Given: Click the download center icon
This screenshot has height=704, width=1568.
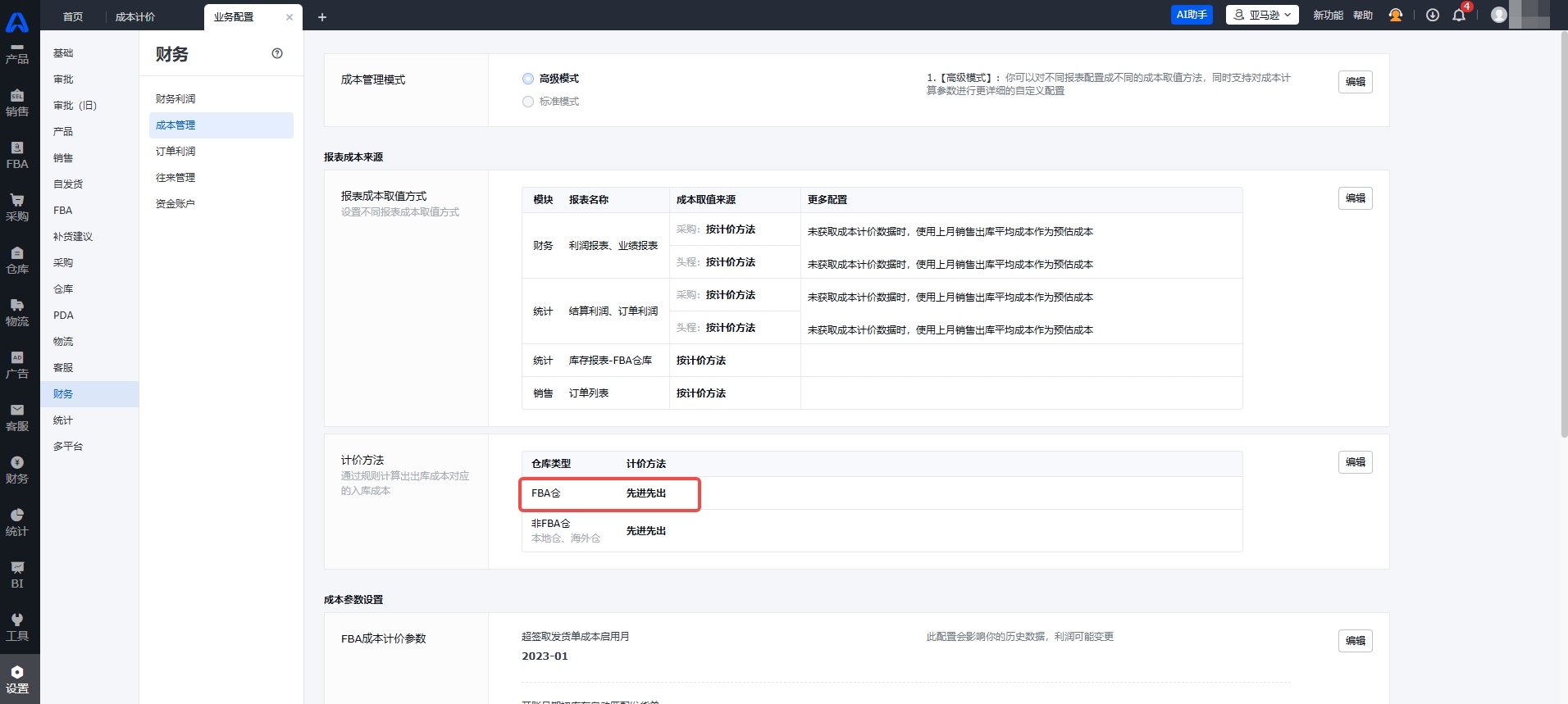Looking at the screenshot, I should [1433, 16].
